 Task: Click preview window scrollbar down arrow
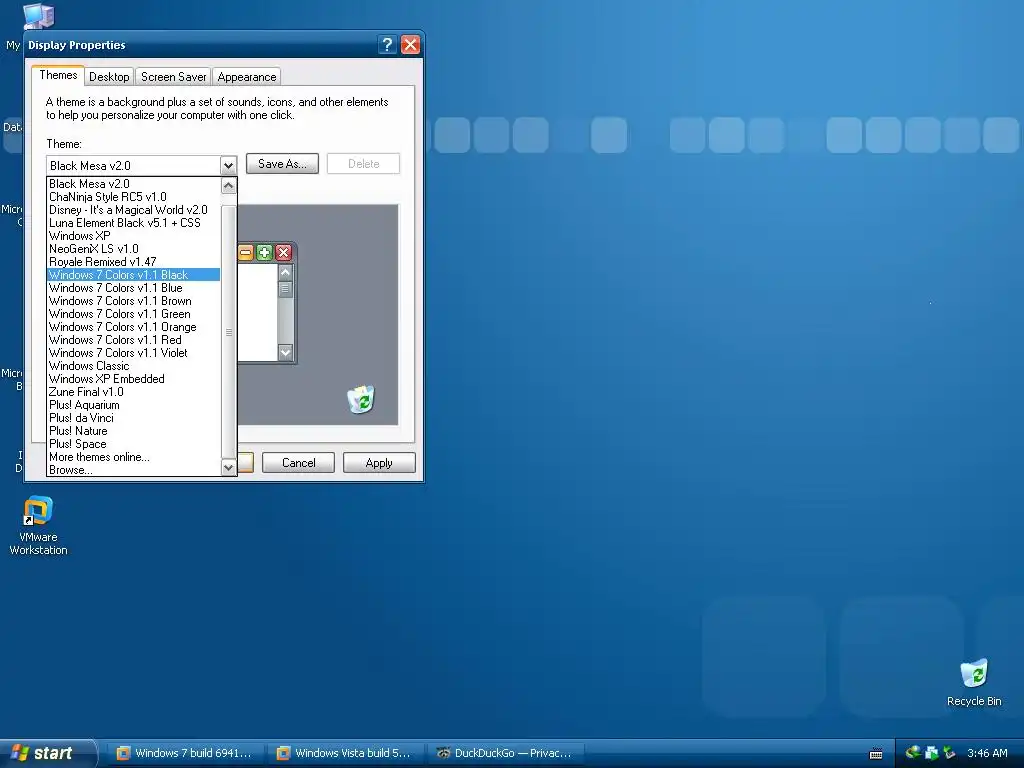coord(285,352)
